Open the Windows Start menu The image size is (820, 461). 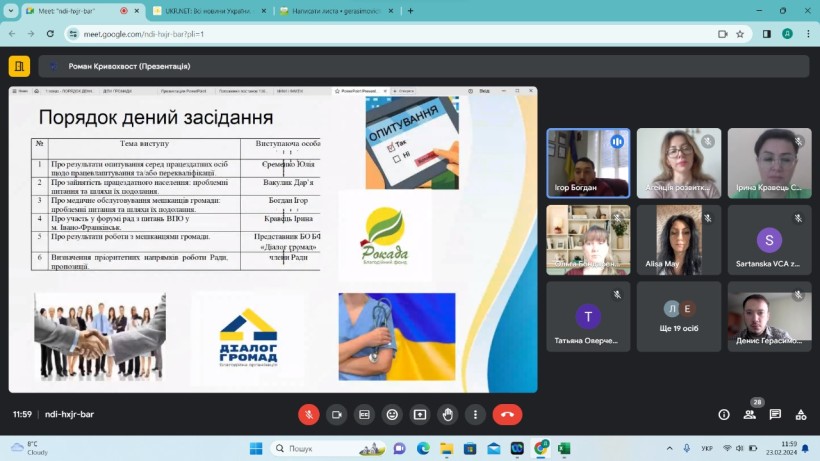(x=256, y=448)
